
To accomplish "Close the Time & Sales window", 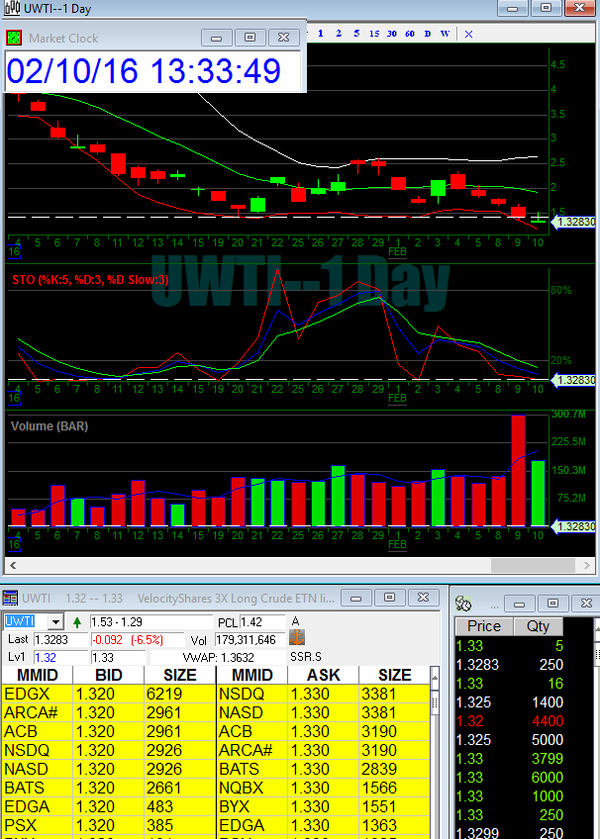I will tap(586, 604).
